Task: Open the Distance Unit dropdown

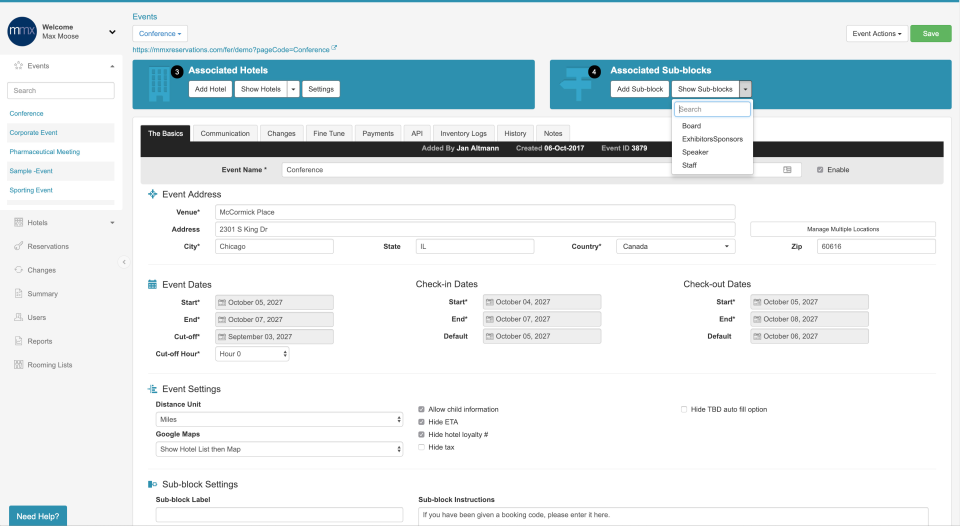Action: [x=279, y=419]
